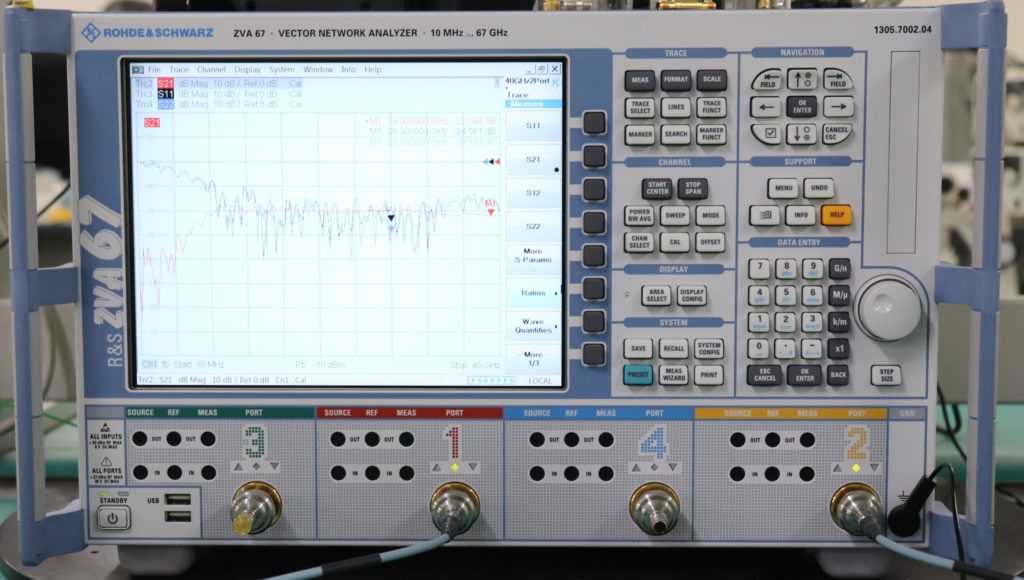Tap number key 0 on the keypad

759,348
